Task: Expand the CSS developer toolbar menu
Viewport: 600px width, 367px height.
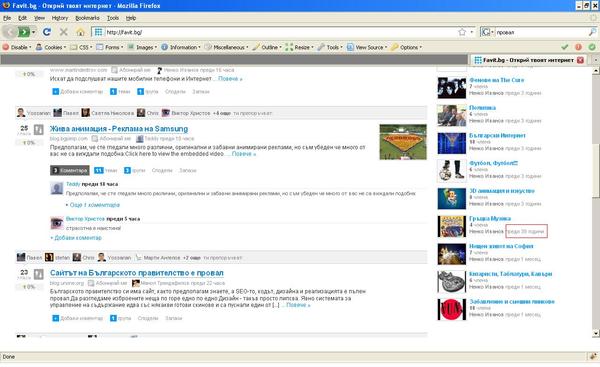Action: (82, 47)
